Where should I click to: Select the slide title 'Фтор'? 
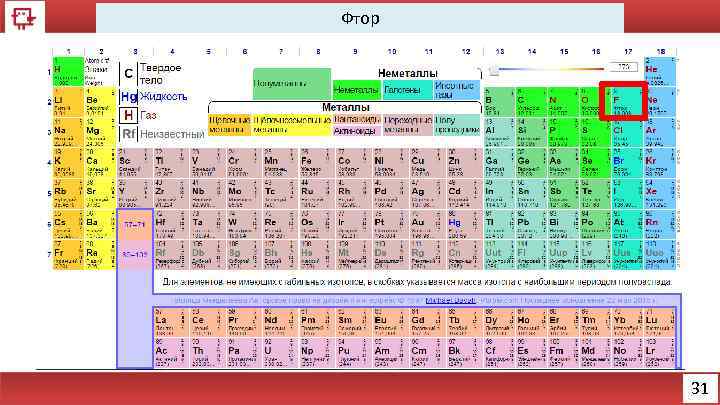coord(360,18)
